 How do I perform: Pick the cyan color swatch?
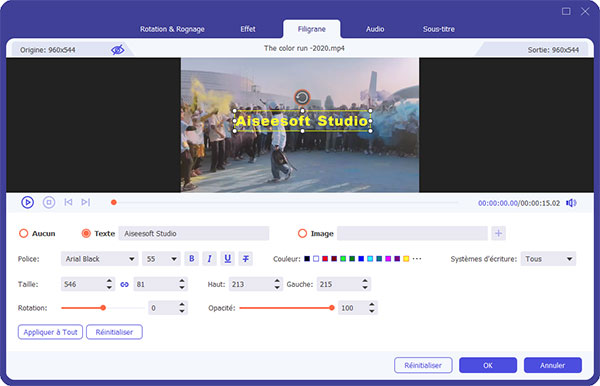[370, 259]
